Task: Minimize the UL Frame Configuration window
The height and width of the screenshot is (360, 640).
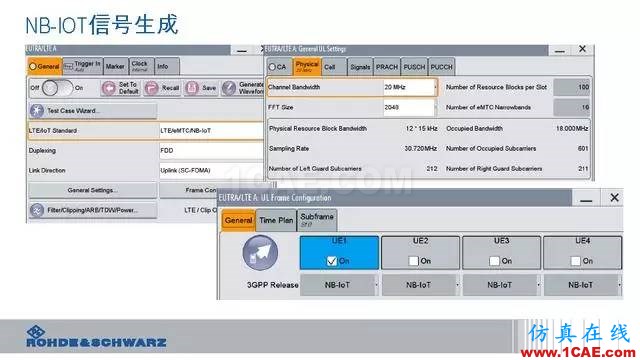Action: (x=586, y=199)
